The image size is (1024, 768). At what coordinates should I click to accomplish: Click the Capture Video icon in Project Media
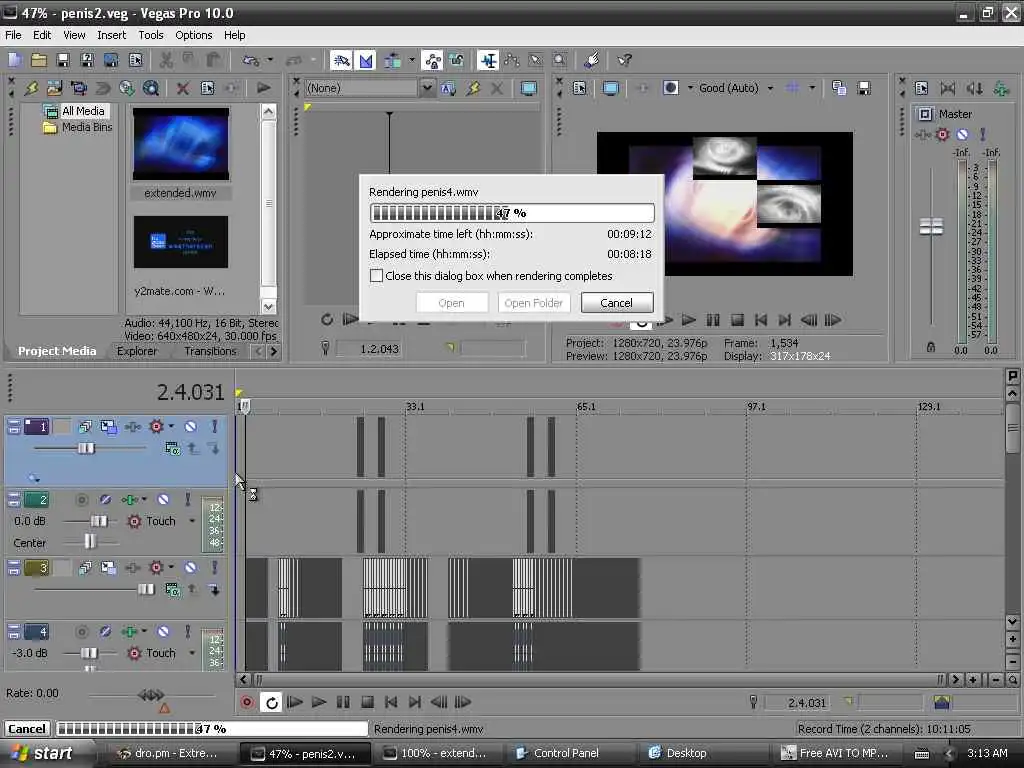78,88
